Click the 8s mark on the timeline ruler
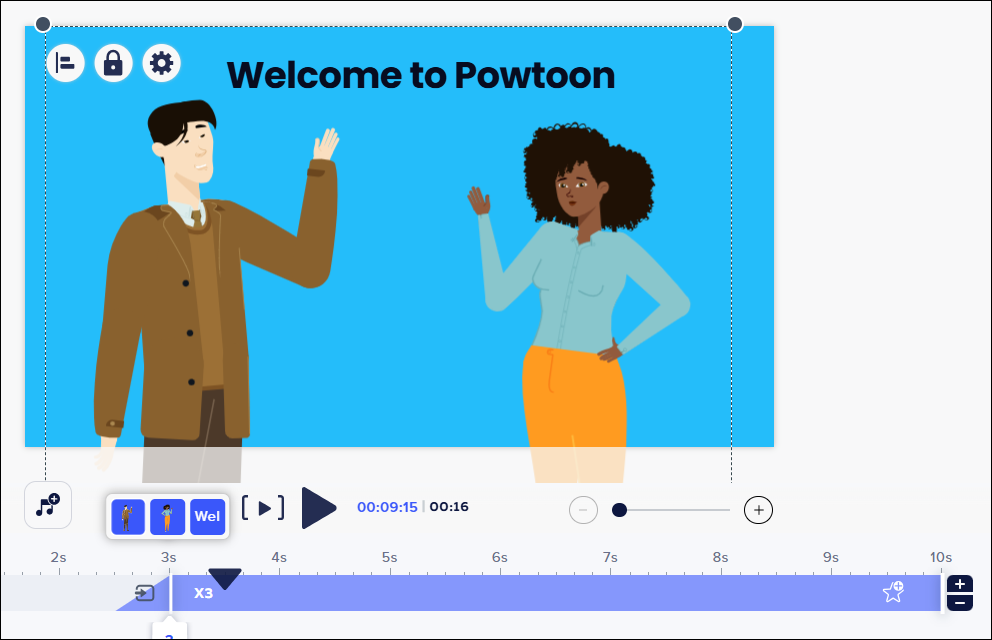Viewport: 992px width, 640px height. tap(721, 557)
